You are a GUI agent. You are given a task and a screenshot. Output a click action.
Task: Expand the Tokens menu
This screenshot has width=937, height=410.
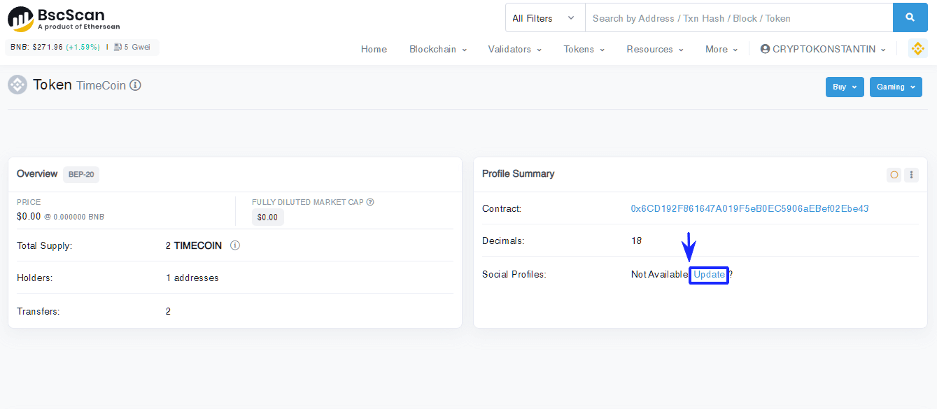coord(584,50)
